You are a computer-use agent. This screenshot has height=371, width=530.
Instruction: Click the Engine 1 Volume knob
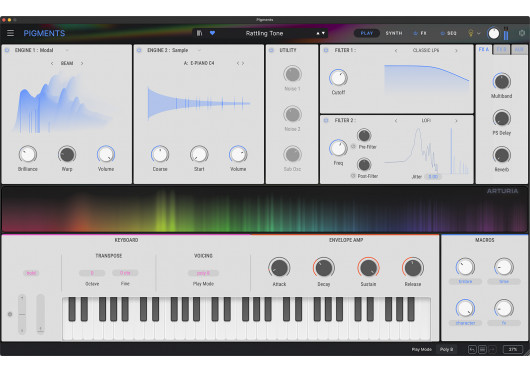106,154
